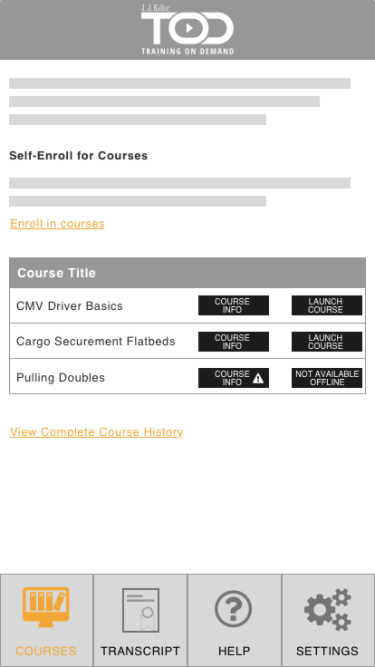Launch the Cargo Securement Flatbeds course
Screen dimensions: 375x667
(x=327, y=342)
